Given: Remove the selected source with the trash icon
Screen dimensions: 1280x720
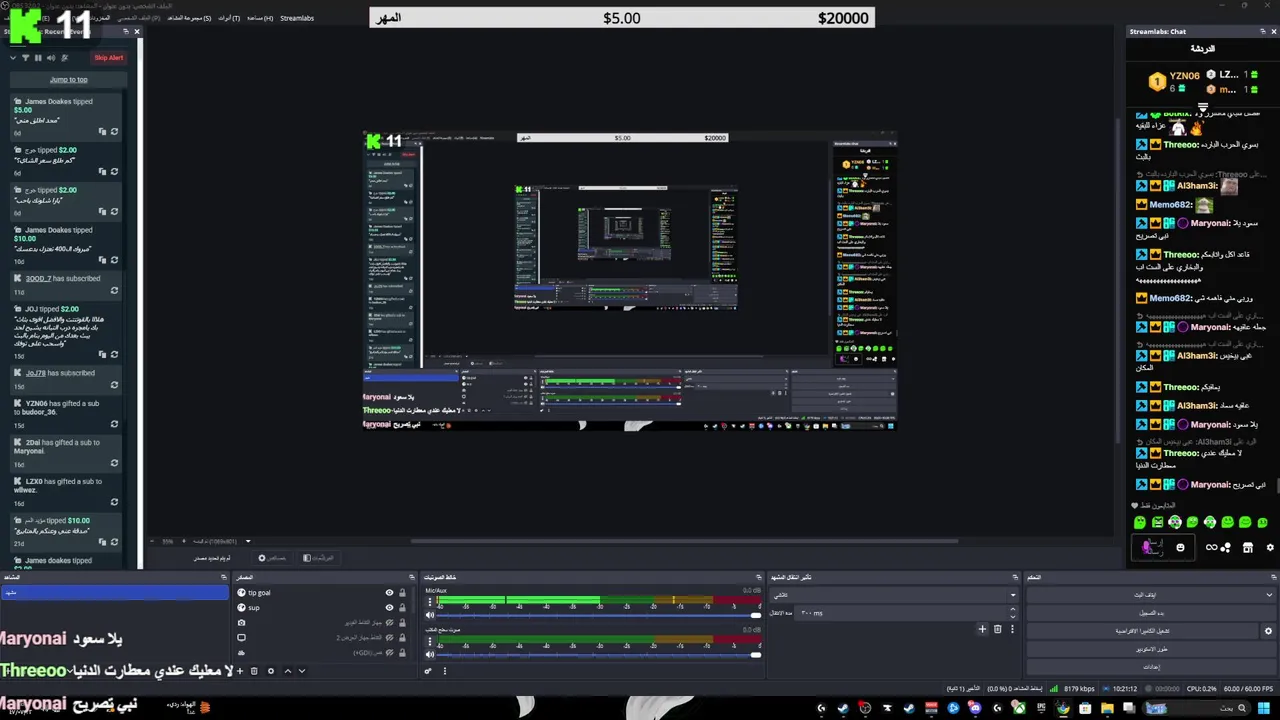Looking at the screenshot, I should 254,671.
